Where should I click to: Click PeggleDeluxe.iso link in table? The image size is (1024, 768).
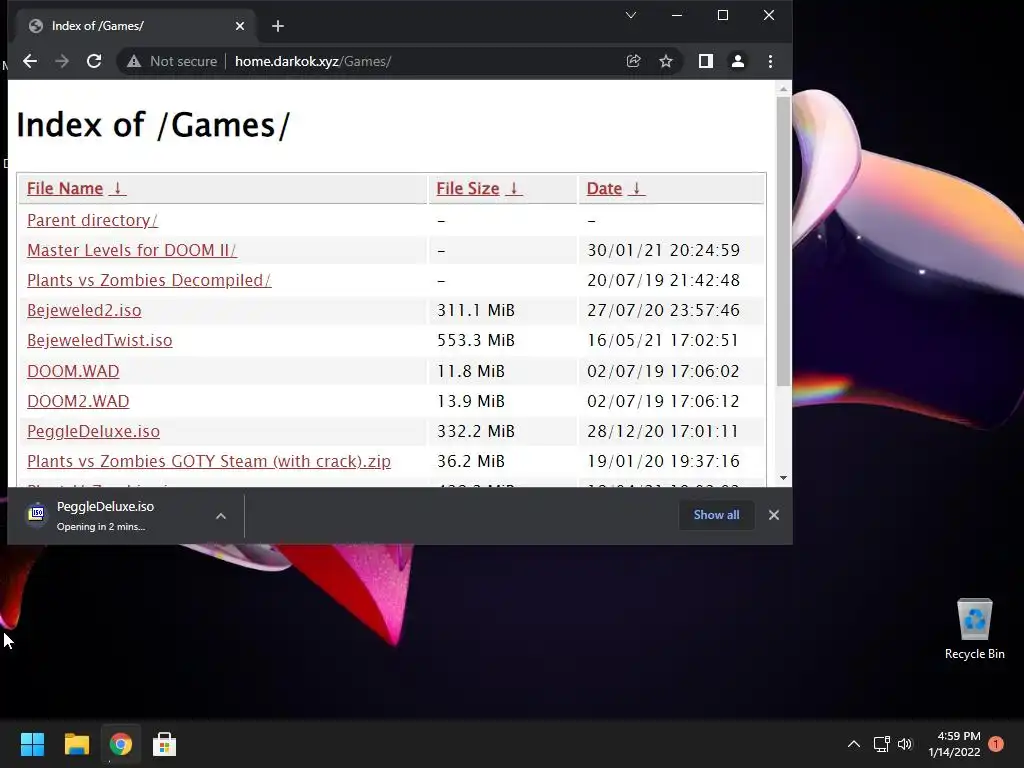pos(93,431)
